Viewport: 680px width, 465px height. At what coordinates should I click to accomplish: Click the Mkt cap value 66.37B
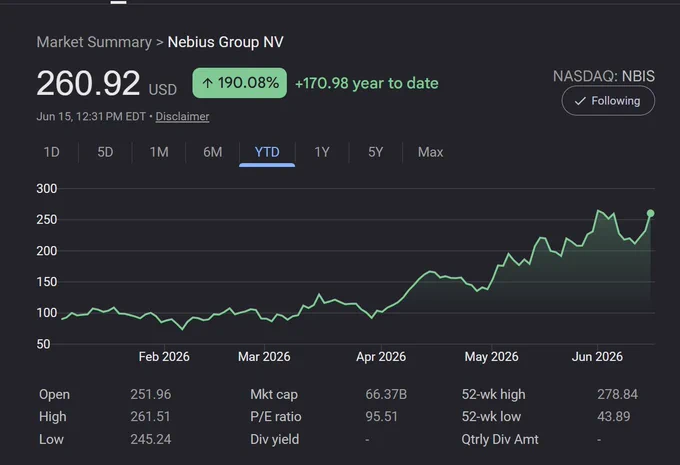(386, 394)
